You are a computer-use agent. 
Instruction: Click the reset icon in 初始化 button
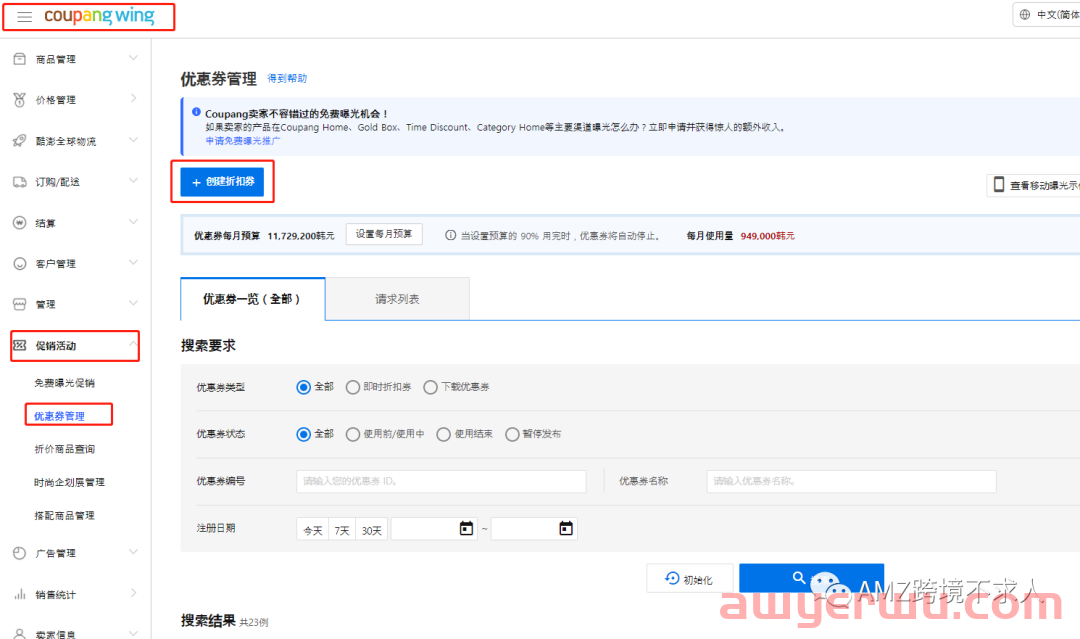click(x=672, y=578)
